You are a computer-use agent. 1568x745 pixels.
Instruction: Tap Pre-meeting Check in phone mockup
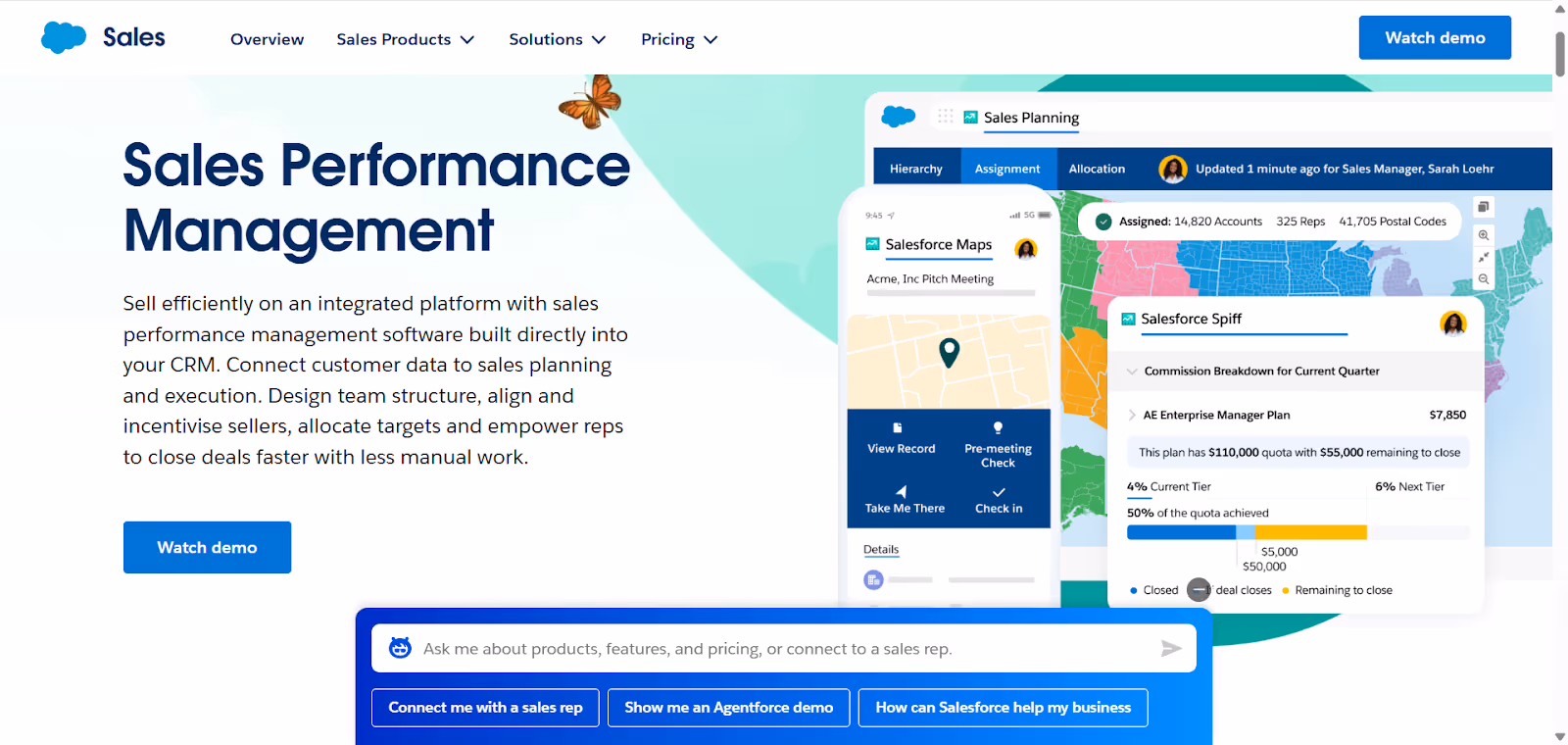point(998,446)
